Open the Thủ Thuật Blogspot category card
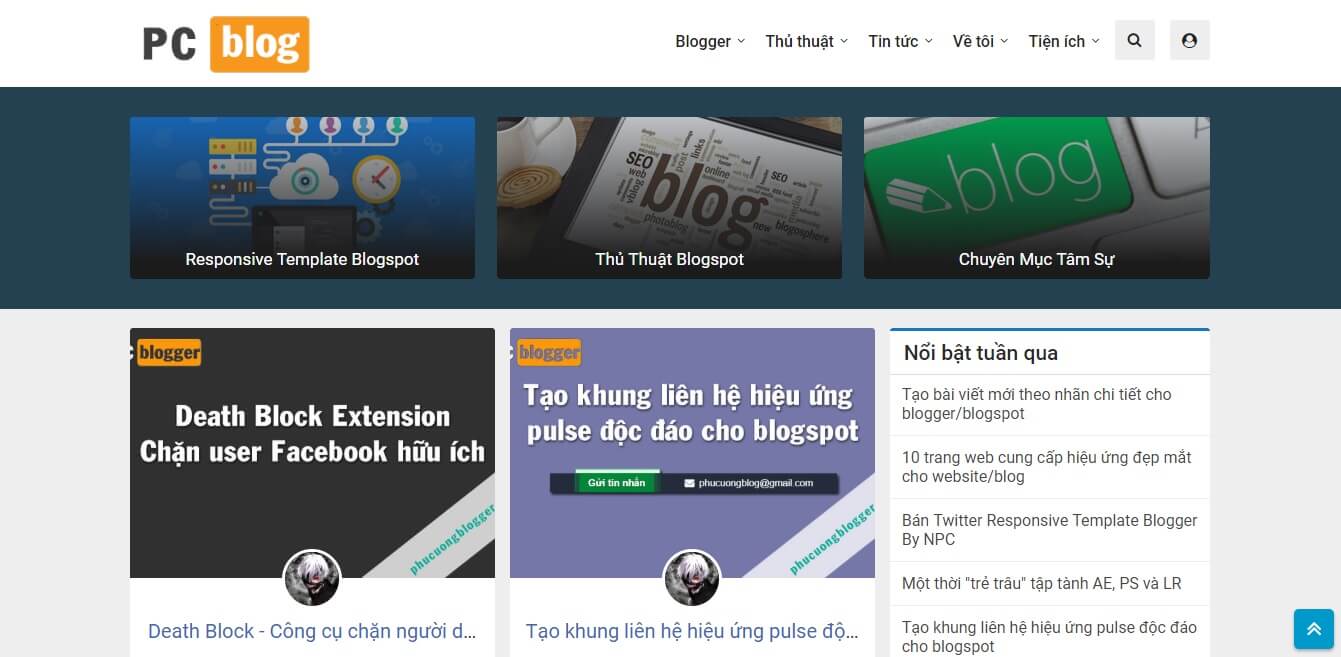Screen dimensions: 1341x657 (x=669, y=198)
